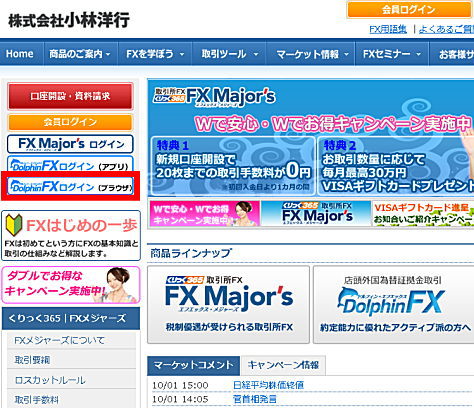This screenshot has height=408, width=474.
Task: Open the ダブルでお得なキャンペーン実施中 banner
Action: tap(71, 285)
